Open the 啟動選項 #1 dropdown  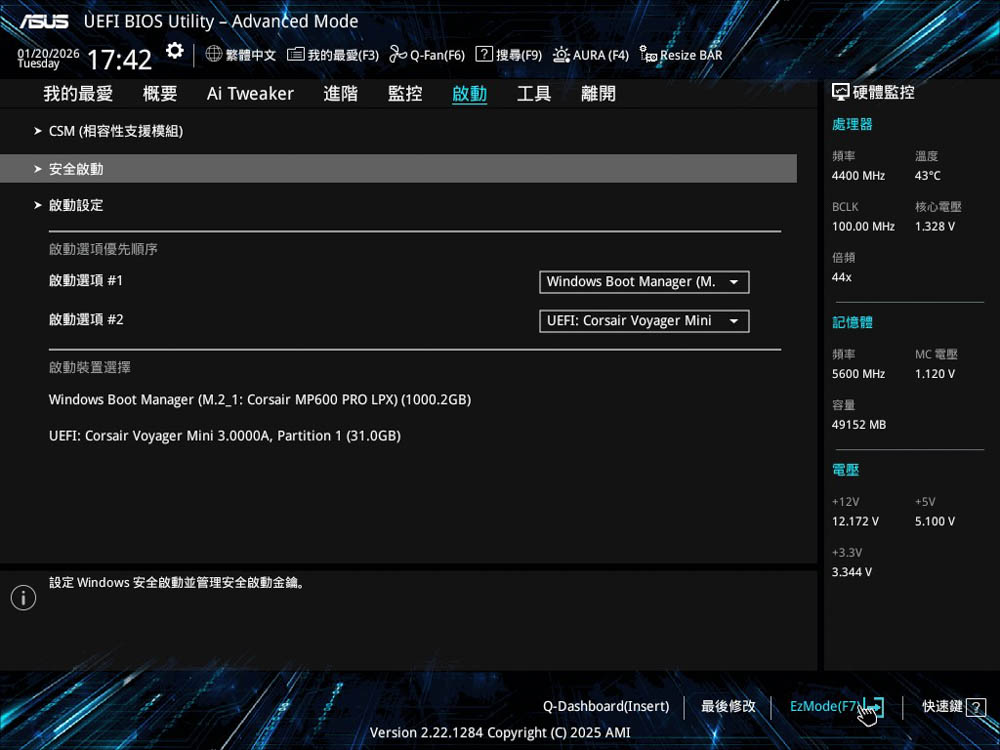point(644,282)
